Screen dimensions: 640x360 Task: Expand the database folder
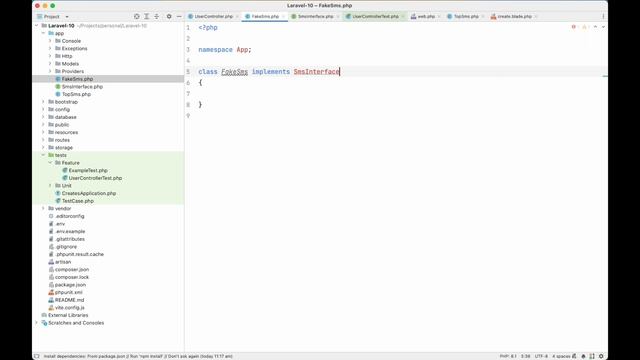pos(43,117)
